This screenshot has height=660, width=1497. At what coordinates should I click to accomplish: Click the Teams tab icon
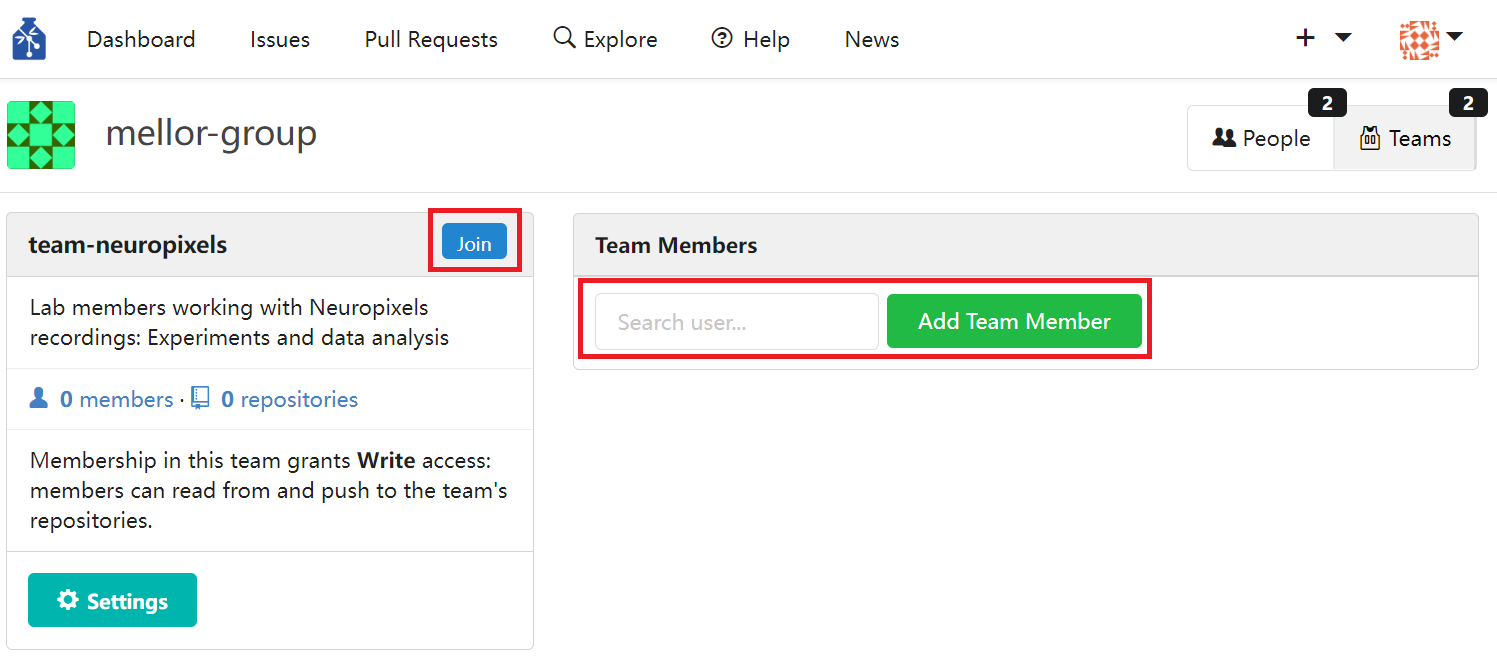pos(1370,138)
